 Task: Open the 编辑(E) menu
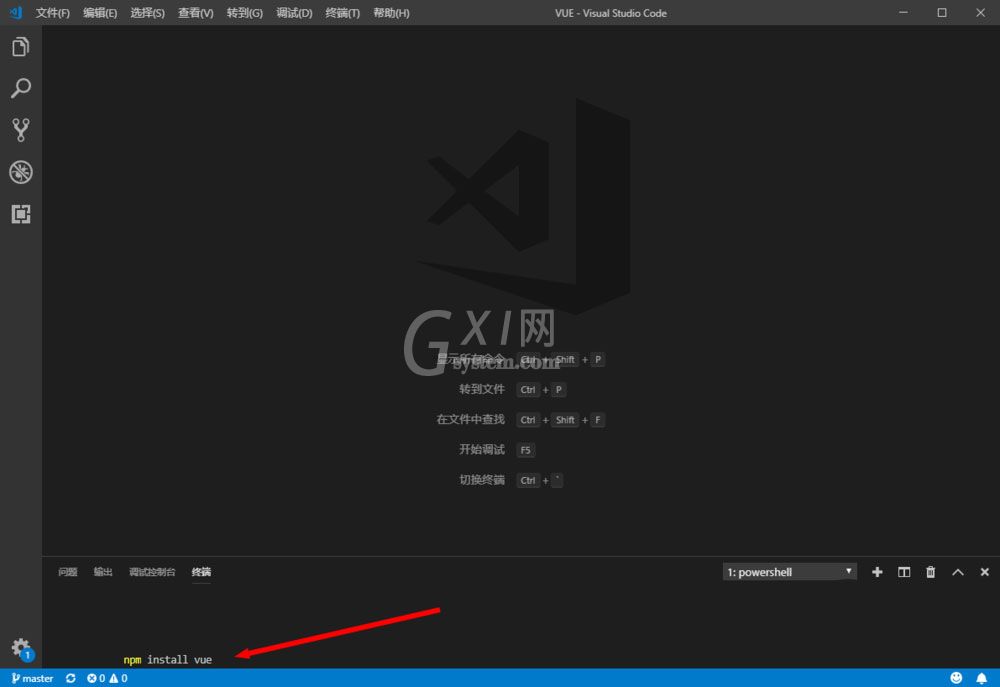coord(100,13)
